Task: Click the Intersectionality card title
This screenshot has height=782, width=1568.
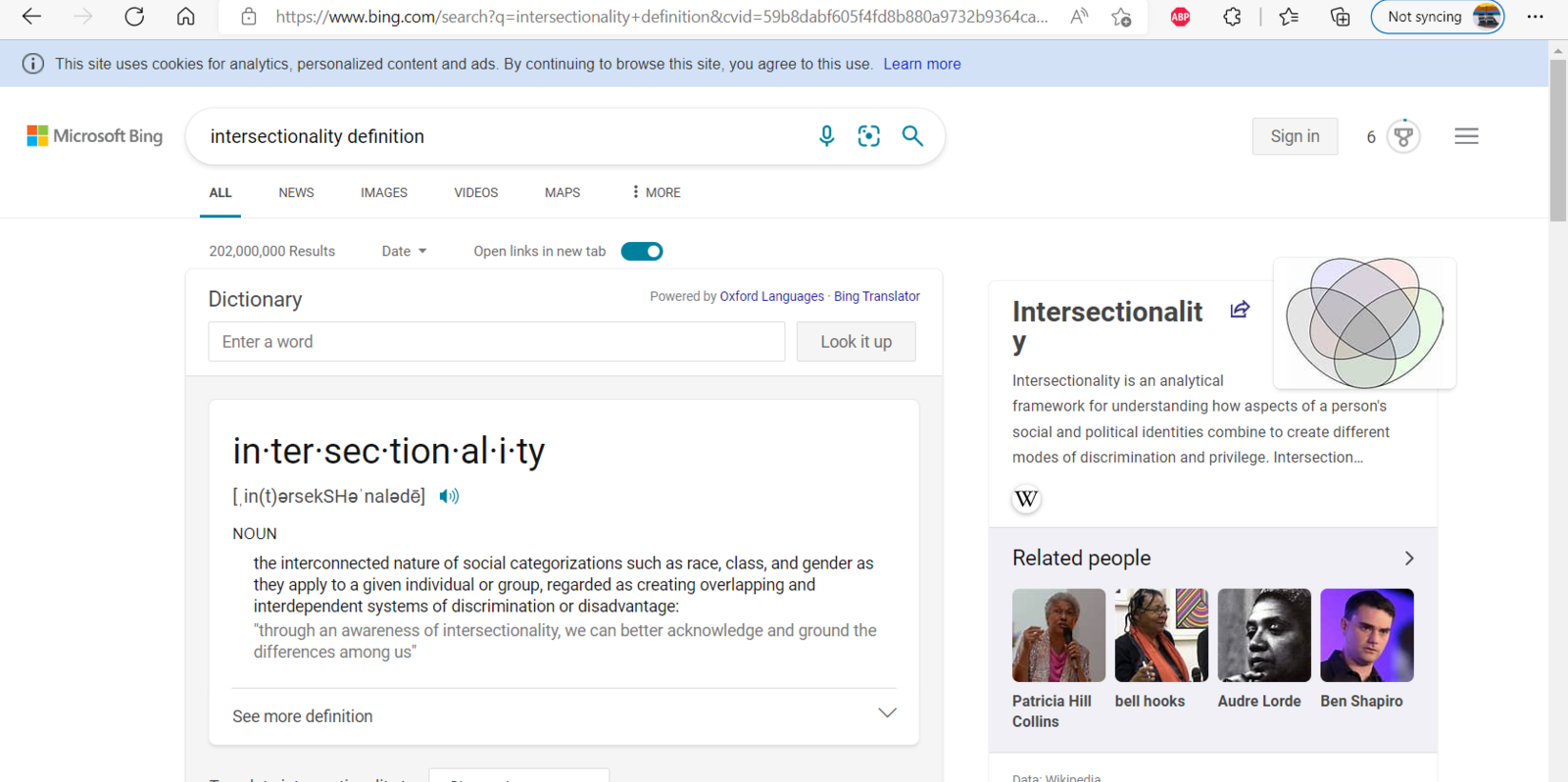Action: [x=1107, y=326]
